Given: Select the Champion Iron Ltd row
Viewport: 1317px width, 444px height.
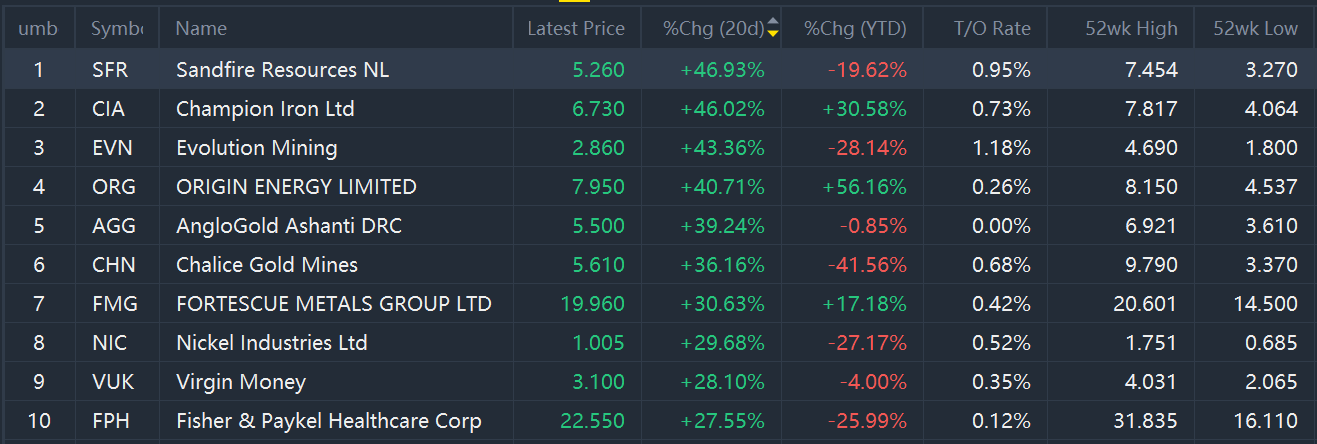Looking at the screenshot, I should pos(658,109).
